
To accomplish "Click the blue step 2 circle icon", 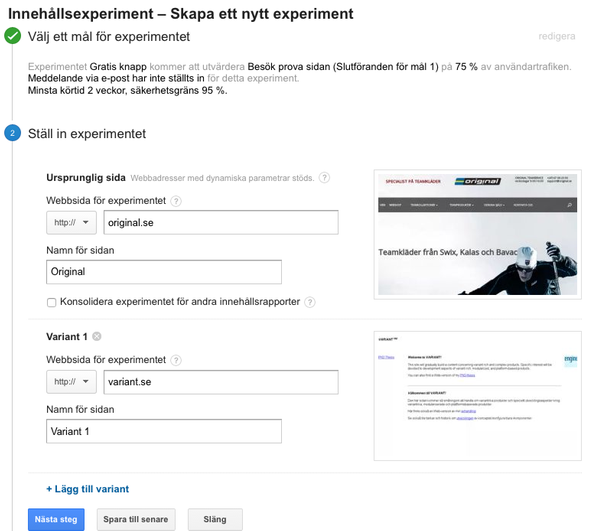I will coord(13,133).
